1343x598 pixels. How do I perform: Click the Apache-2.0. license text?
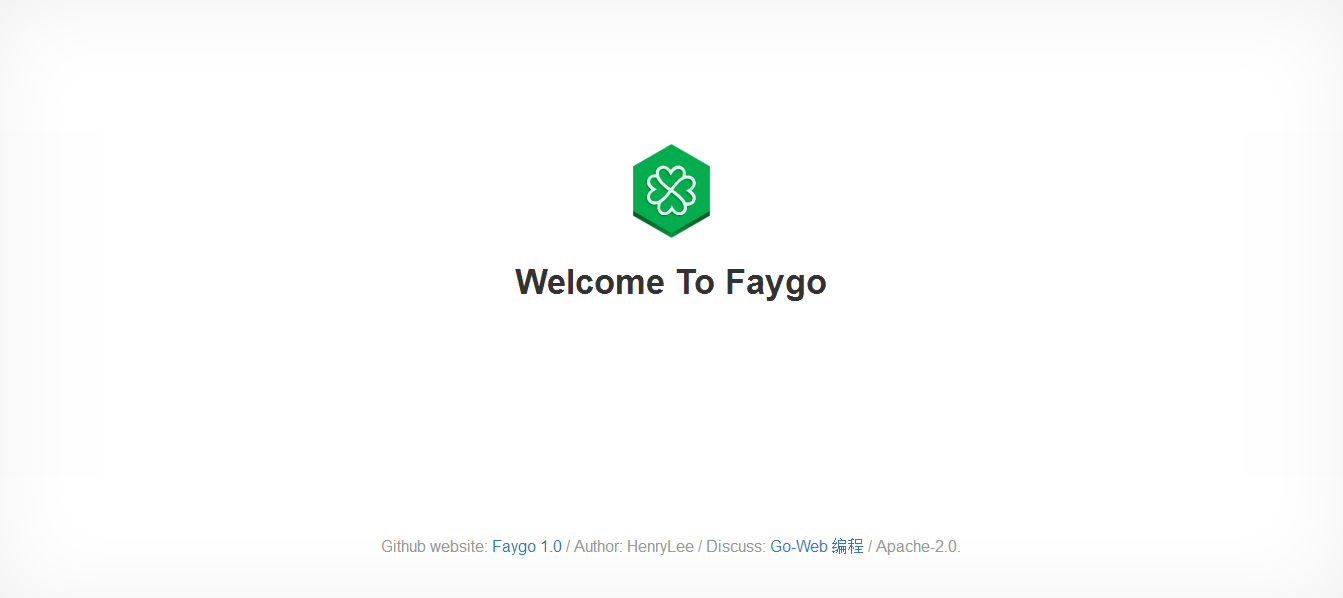click(918, 546)
